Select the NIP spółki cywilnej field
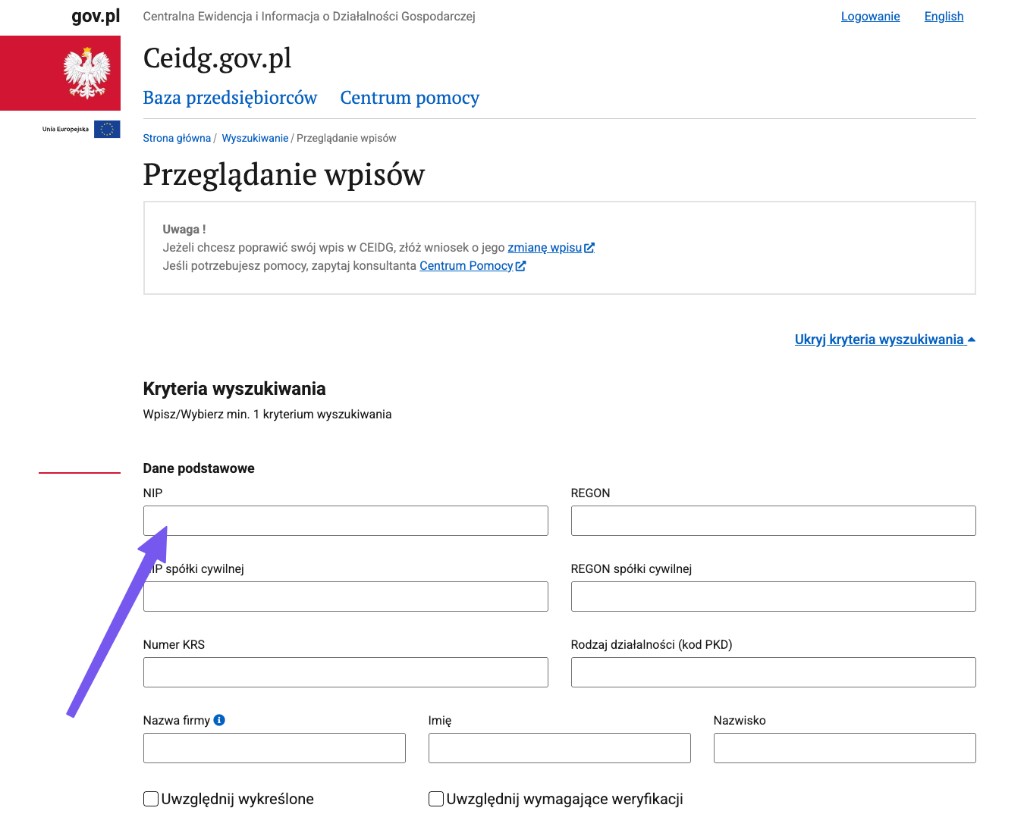Screen dimensions: 1024x836 [x=345, y=596]
